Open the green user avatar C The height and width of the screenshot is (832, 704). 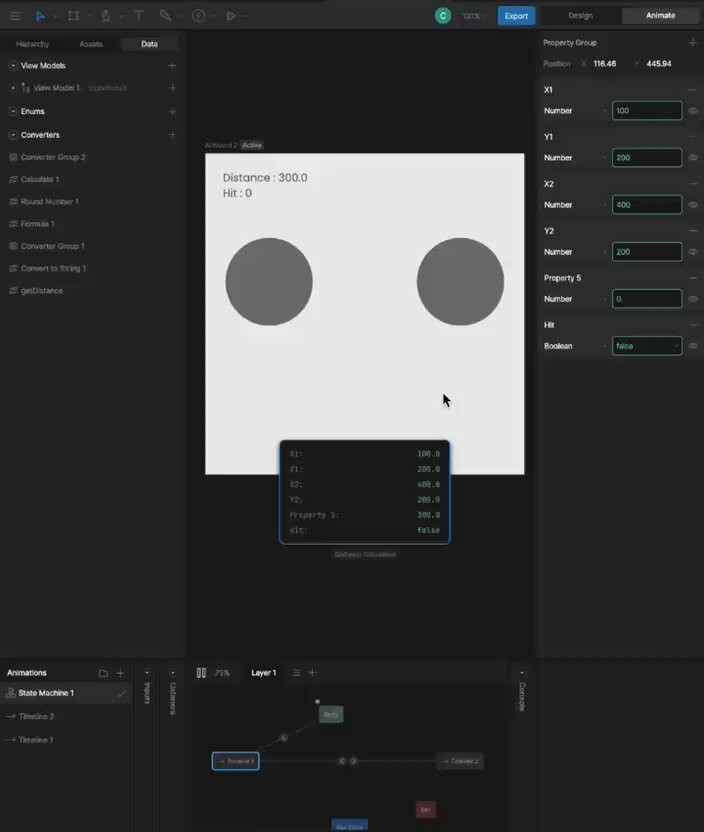pos(443,16)
